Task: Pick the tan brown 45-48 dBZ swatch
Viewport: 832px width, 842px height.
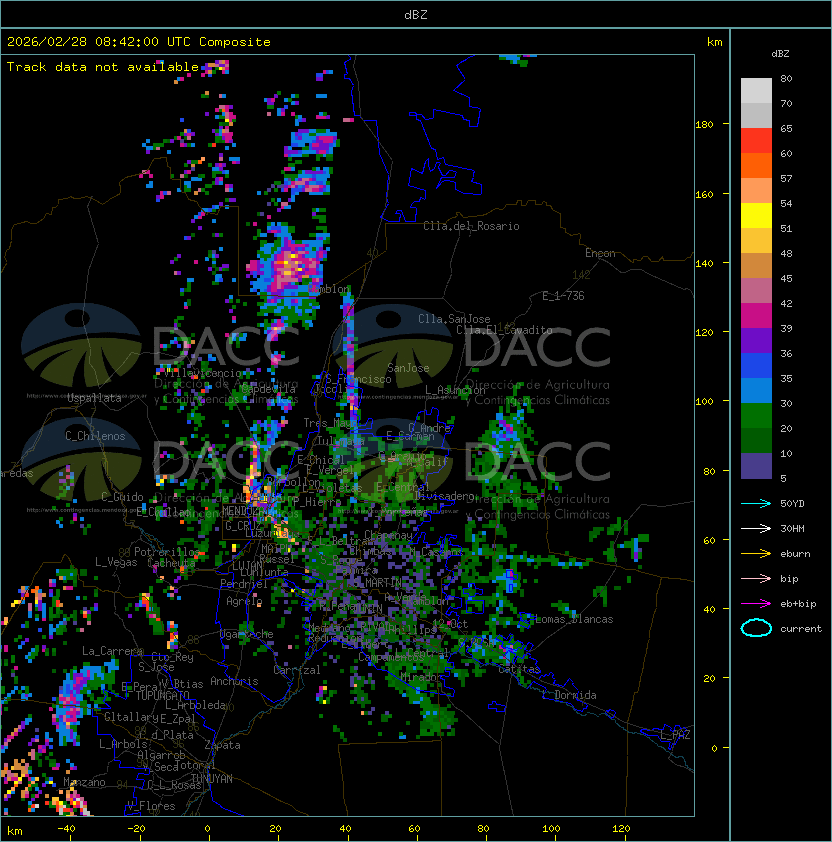Action: [756, 265]
